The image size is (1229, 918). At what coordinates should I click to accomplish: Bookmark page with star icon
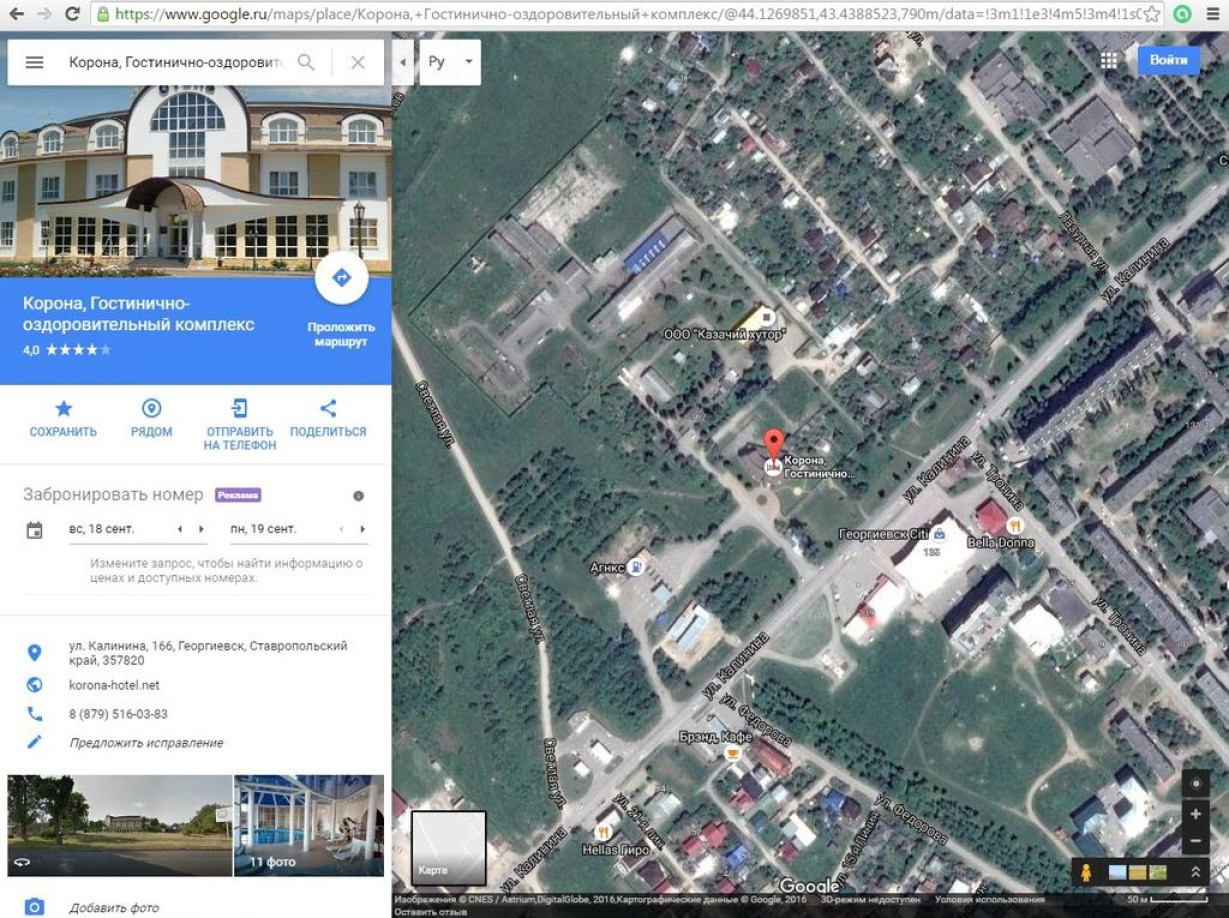pos(1152,14)
